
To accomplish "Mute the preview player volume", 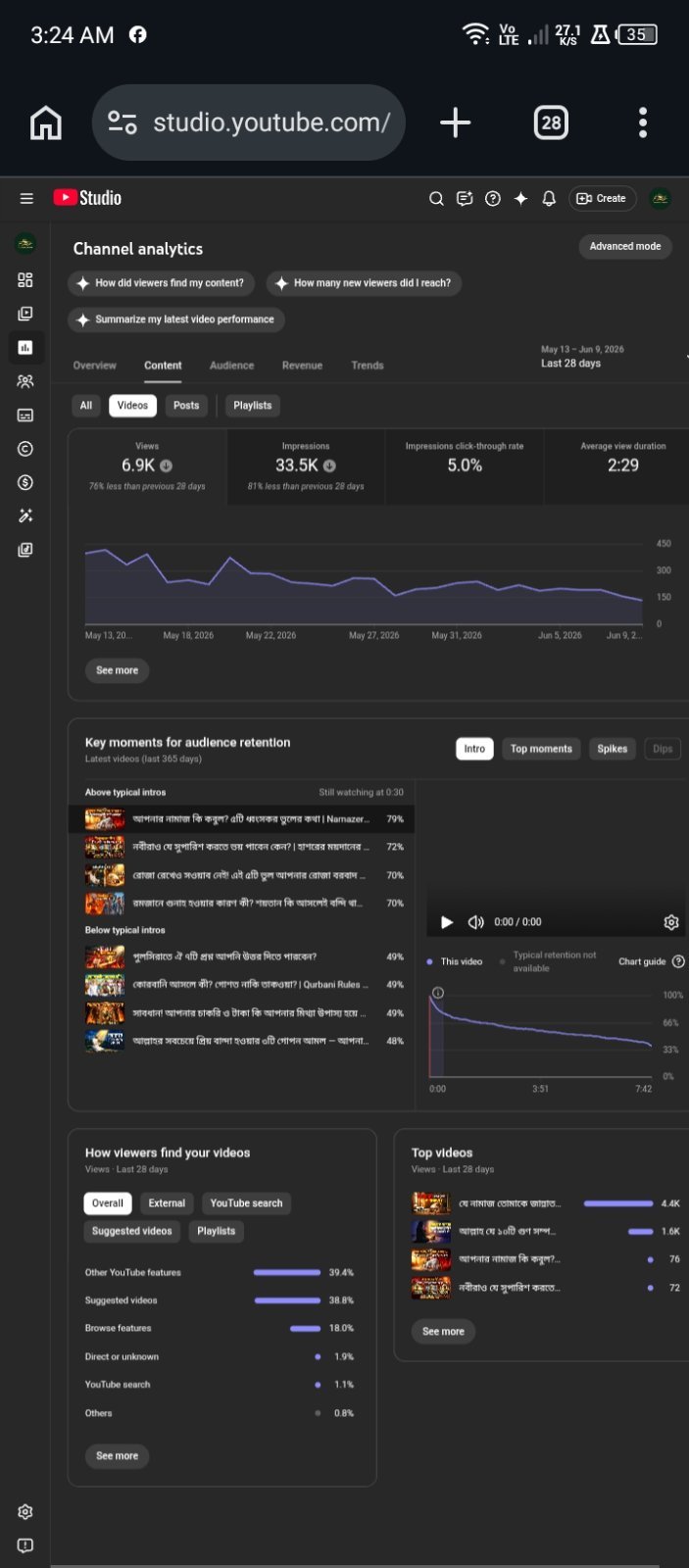I will (x=476, y=922).
